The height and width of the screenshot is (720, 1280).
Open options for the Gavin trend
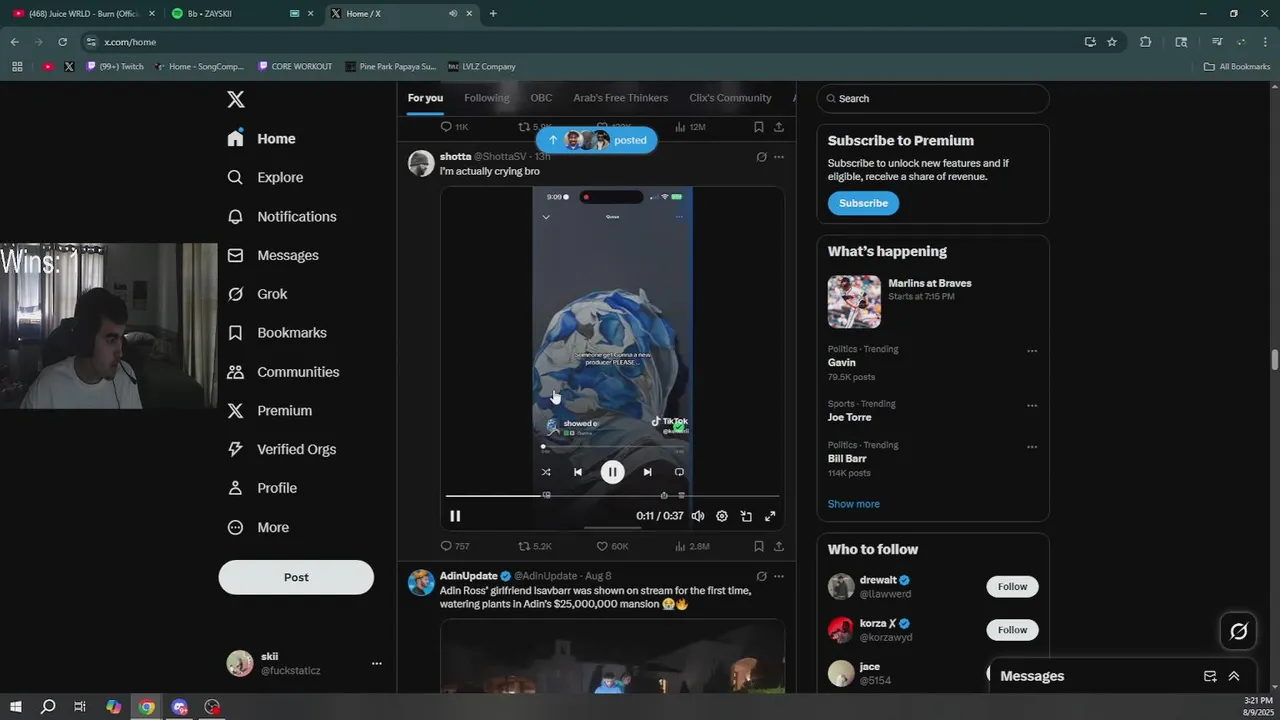coord(1032,351)
